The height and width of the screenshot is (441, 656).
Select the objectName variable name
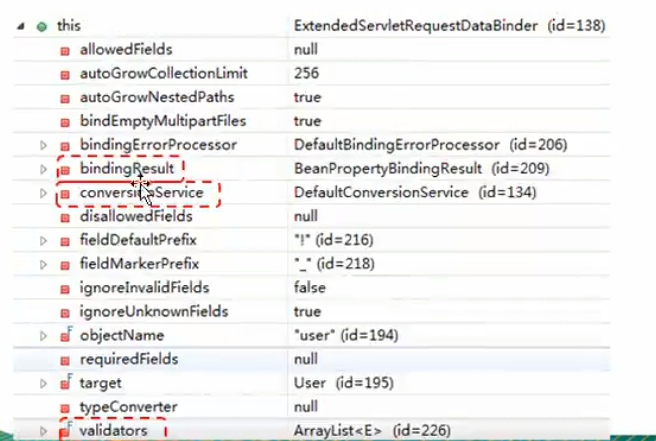tap(122, 336)
